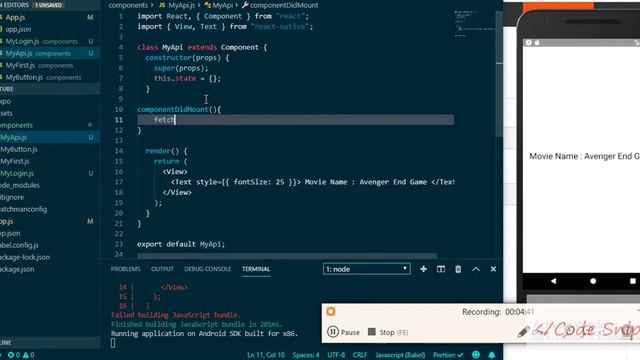Place cursor after fetch on line 11

pos(176,120)
